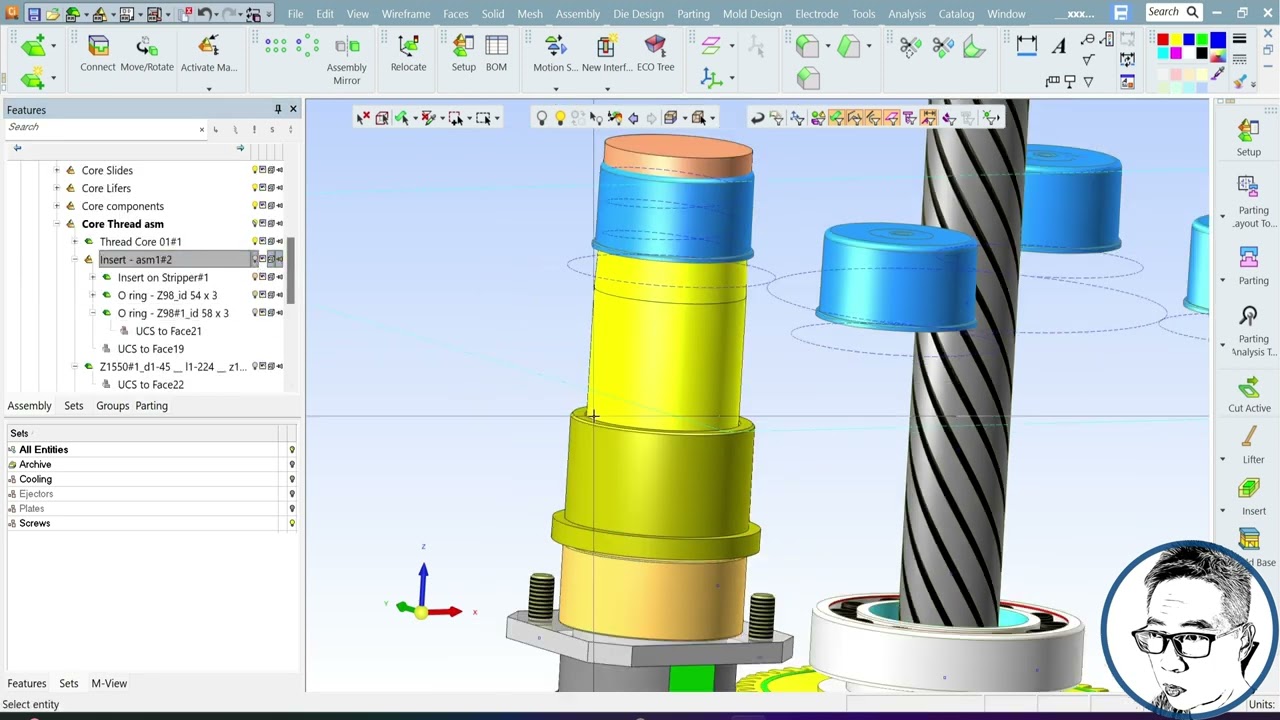Image resolution: width=1280 pixels, height=720 pixels.
Task: Select the Move/Rotate tool
Action: click(147, 54)
